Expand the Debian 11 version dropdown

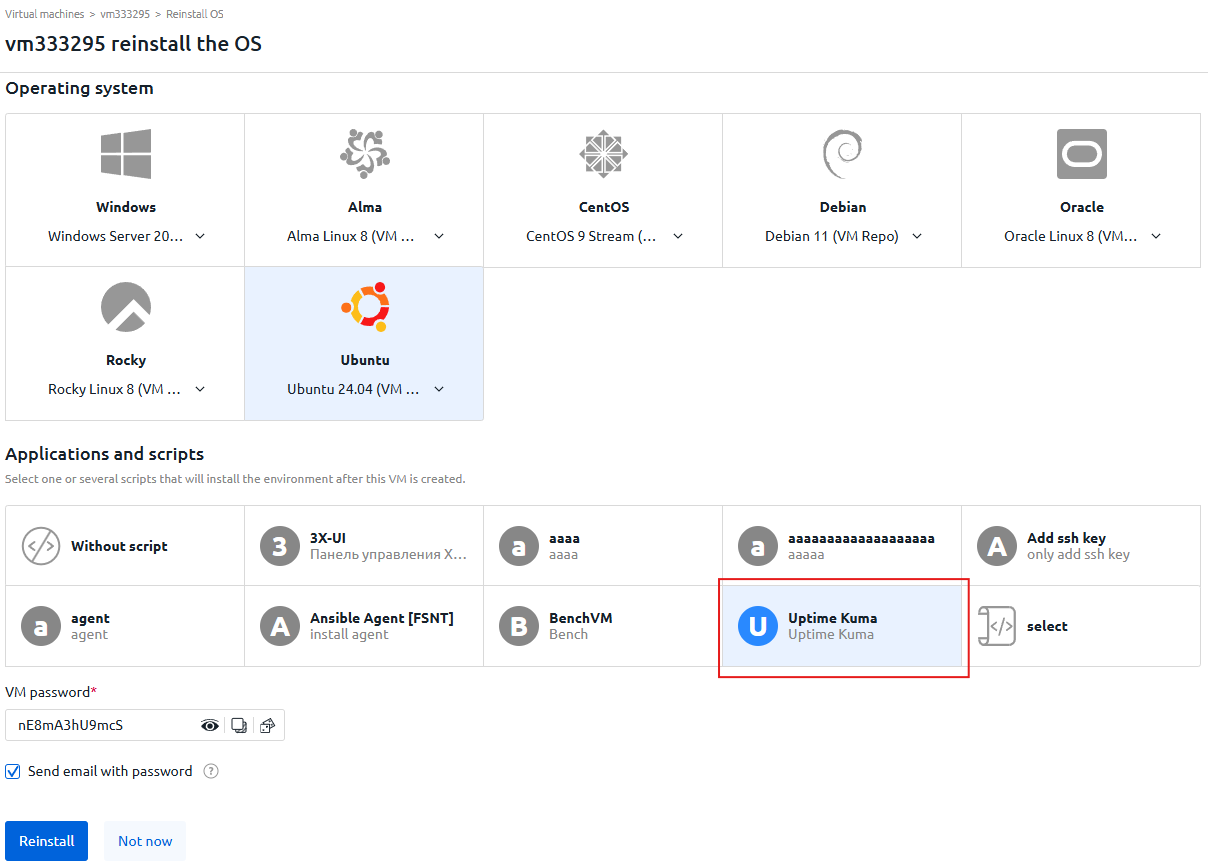point(917,236)
